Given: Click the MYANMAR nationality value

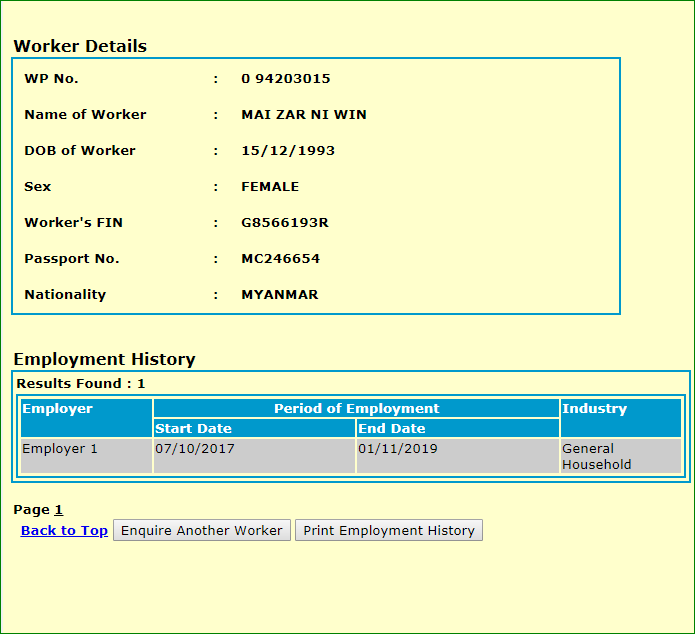Looking at the screenshot, I should click(280, 295).
